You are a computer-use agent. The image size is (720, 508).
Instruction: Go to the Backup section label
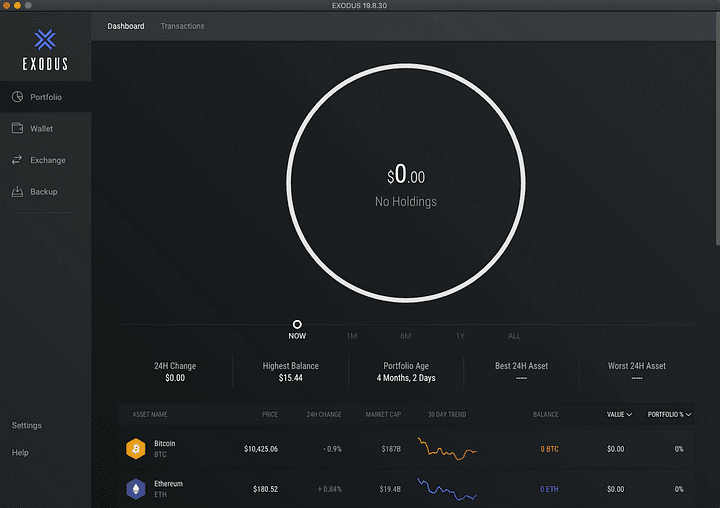(x=44, y=192)
